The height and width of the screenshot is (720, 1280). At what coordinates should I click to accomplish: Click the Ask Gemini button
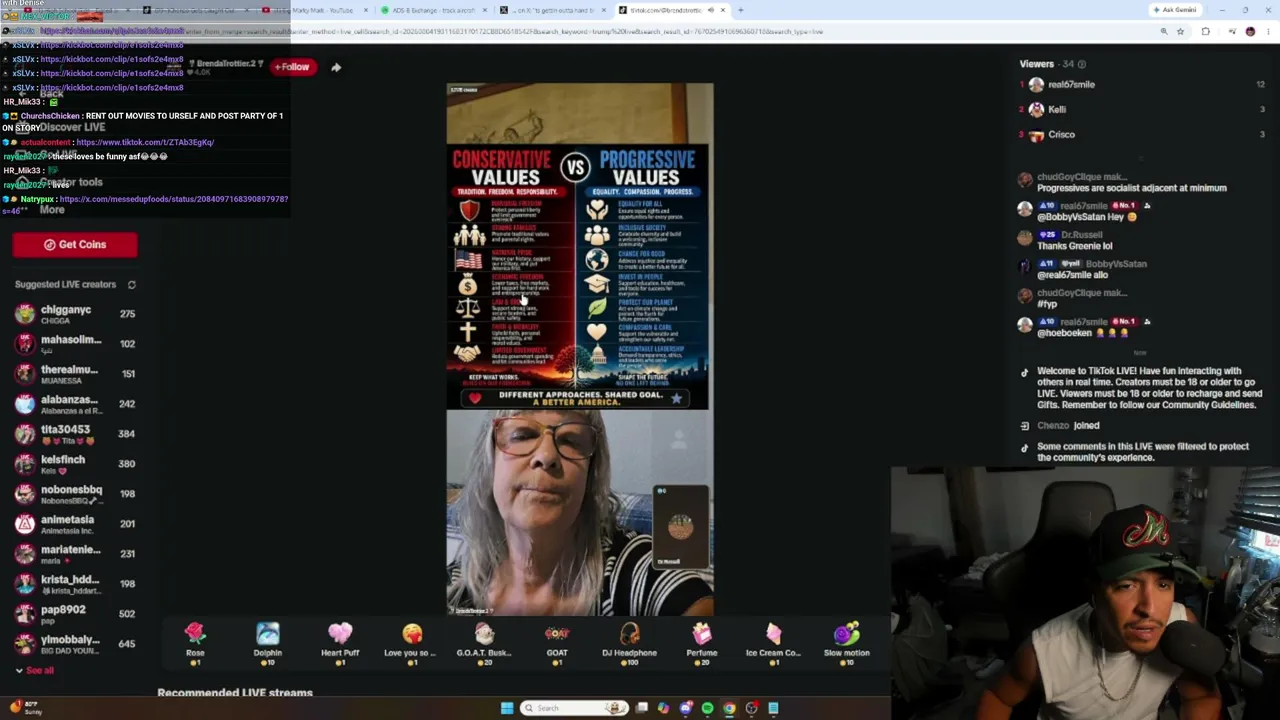click(x=1175, y=10)
